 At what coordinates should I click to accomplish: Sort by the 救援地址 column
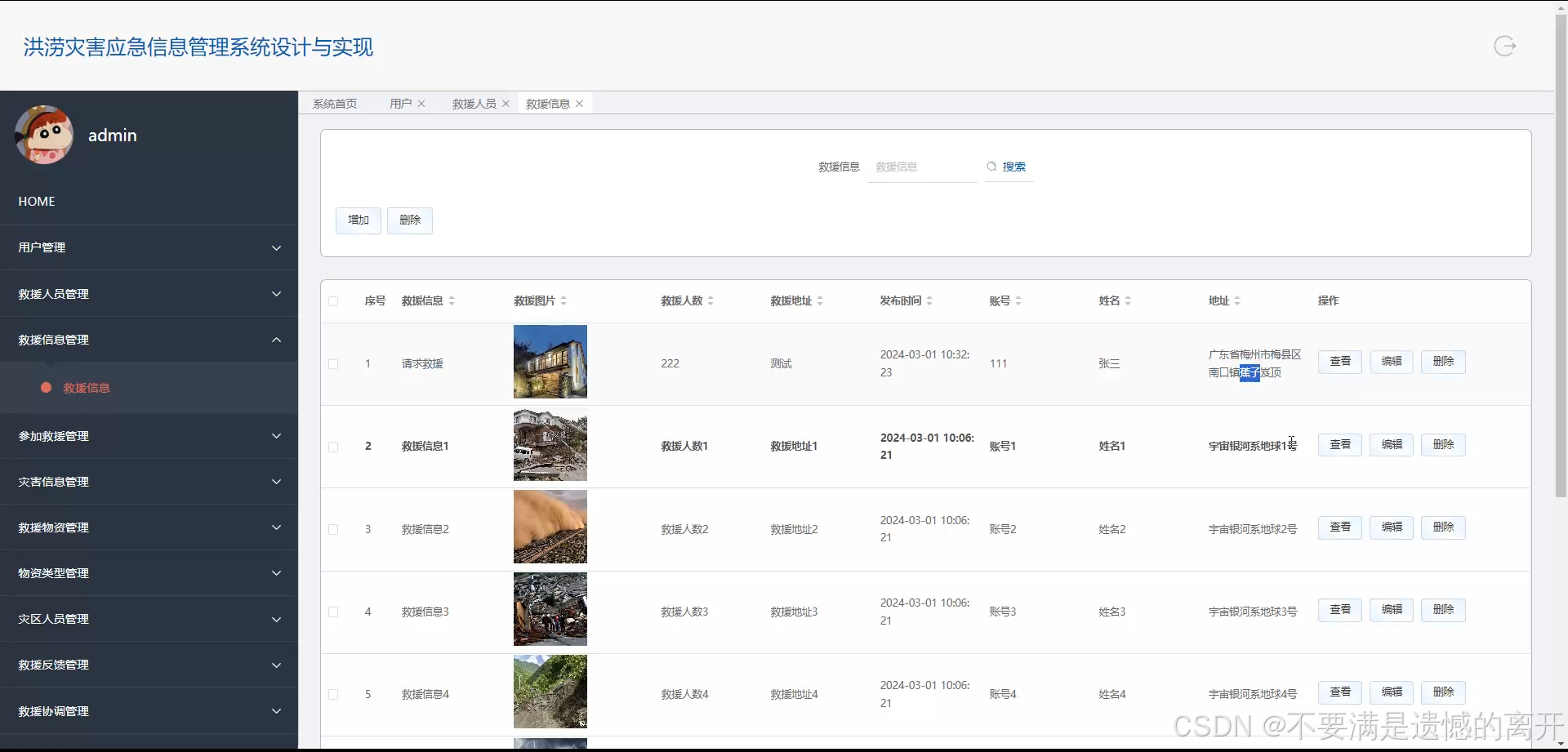[820, 301]
